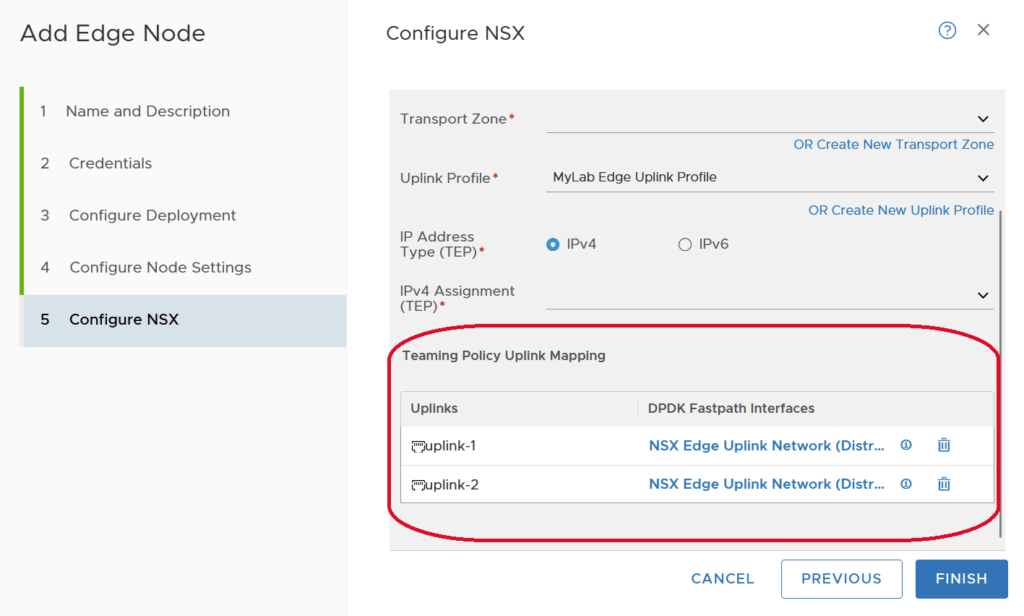This screenshot has height=616, width=1024.
Task: Click the info icon for uplink-2
Action: (906, 484)
